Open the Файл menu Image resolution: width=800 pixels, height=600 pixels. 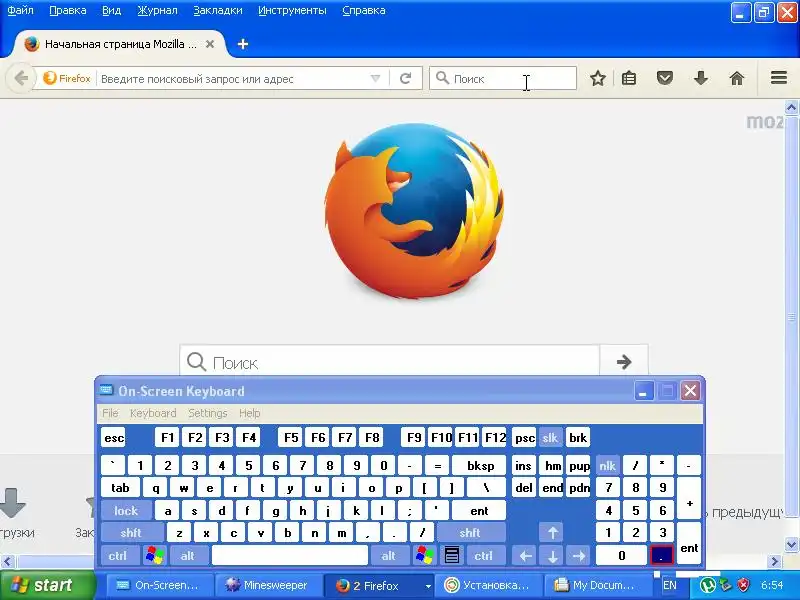point(20,10)
